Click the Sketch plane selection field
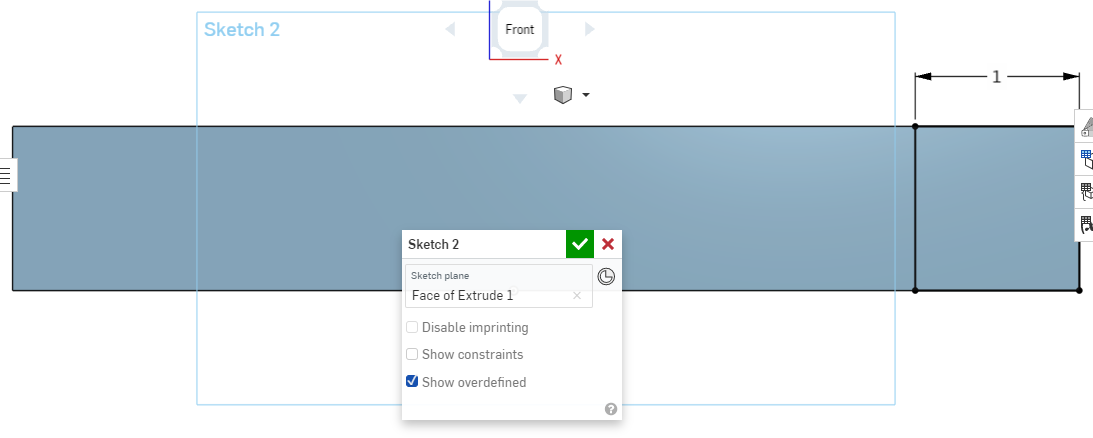The width and height of the screenshot is (1093, 438). tap(490, 295)
